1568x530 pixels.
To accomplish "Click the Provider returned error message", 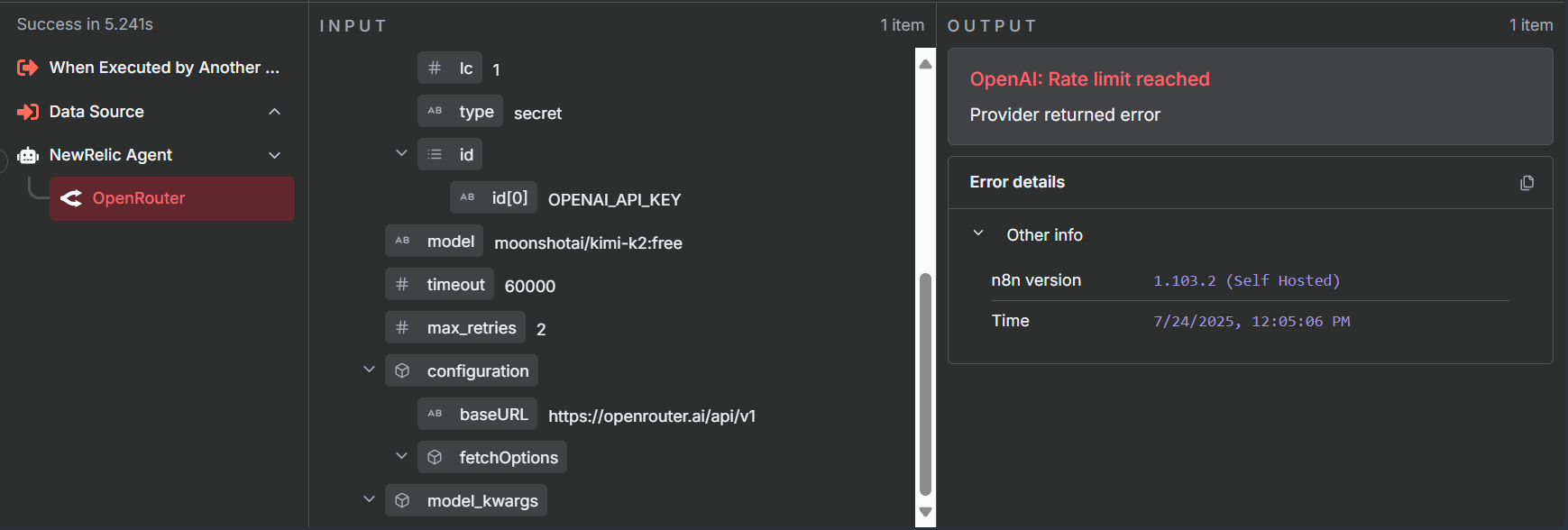I will [1065, 115].
